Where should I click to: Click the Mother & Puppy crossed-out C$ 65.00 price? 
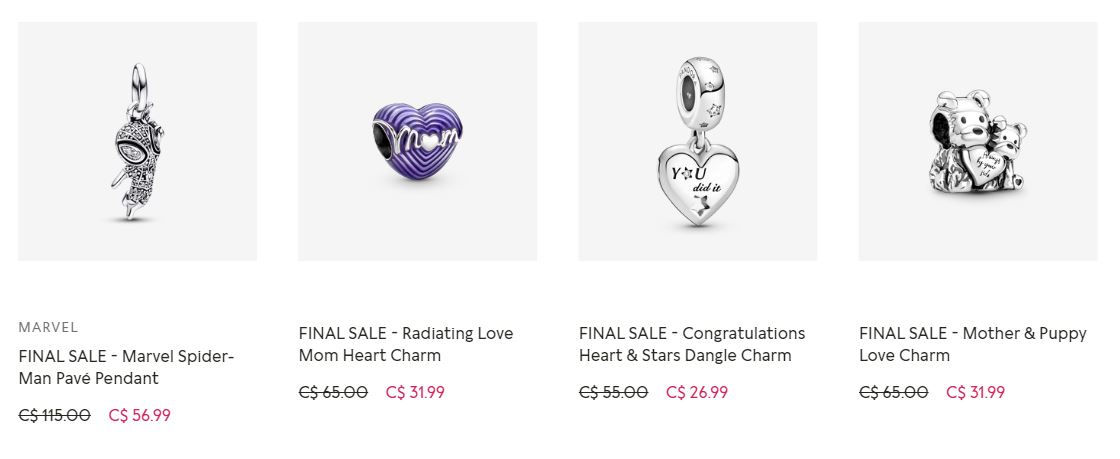tap(894, 393)
